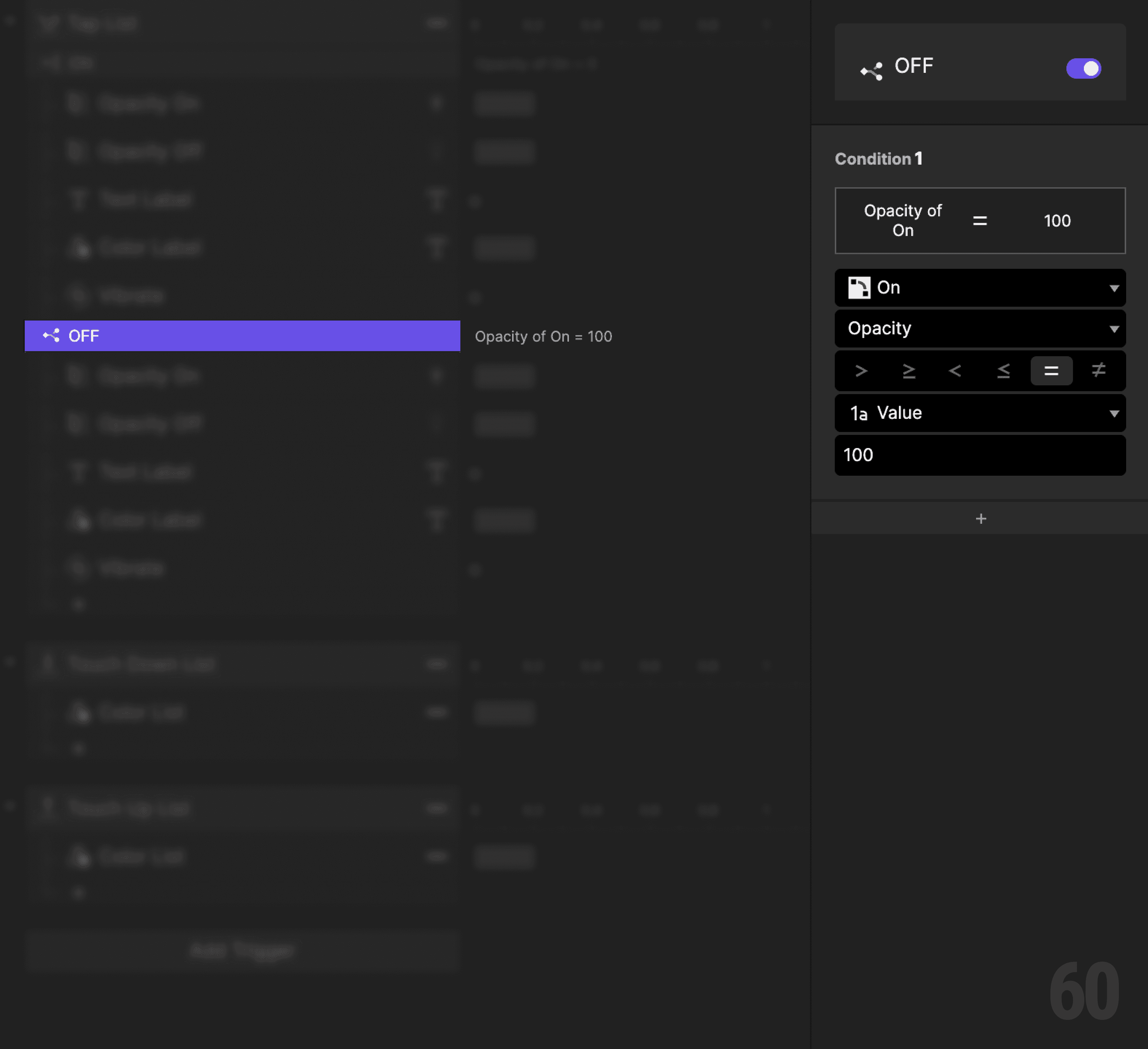Open the On layer dropdown
1148x1049 pixels.
(979, 288)
